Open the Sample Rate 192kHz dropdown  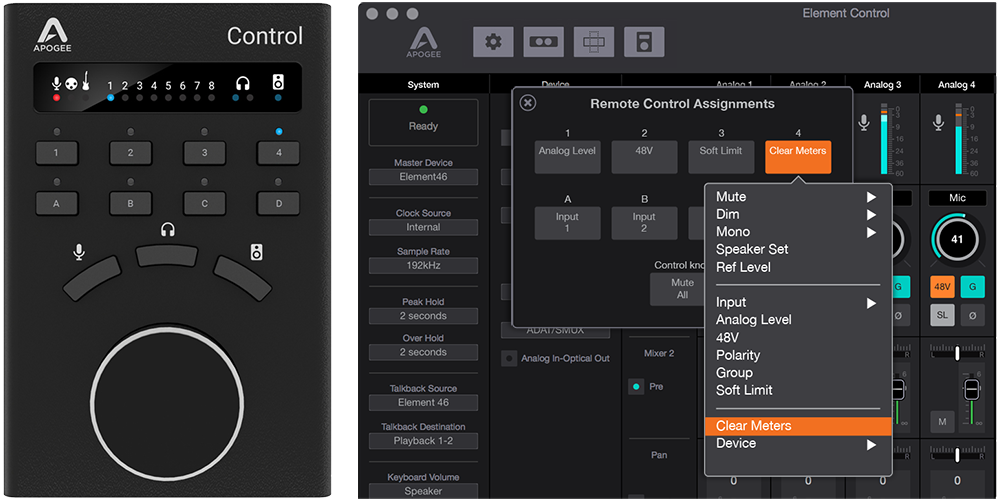pos(423,266)
